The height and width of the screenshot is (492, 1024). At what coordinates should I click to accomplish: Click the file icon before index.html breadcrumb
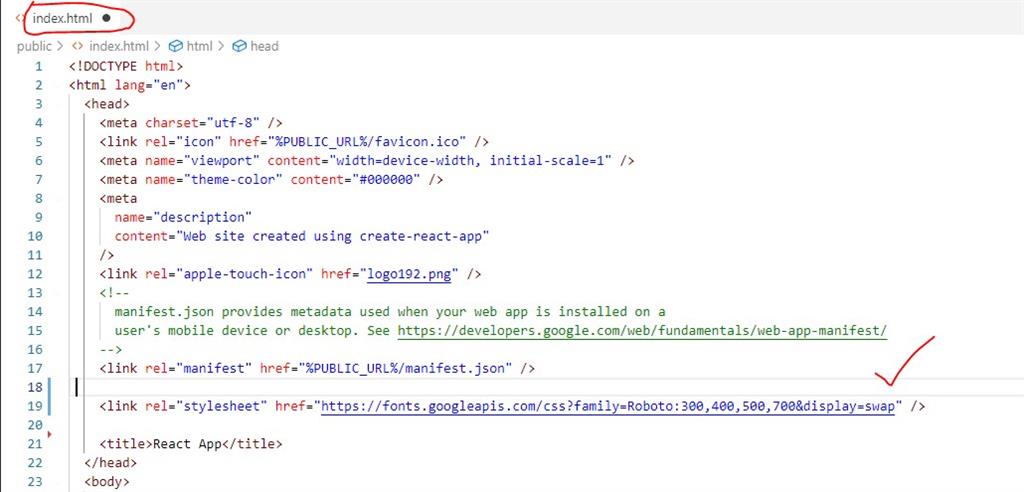pos(78,46)
